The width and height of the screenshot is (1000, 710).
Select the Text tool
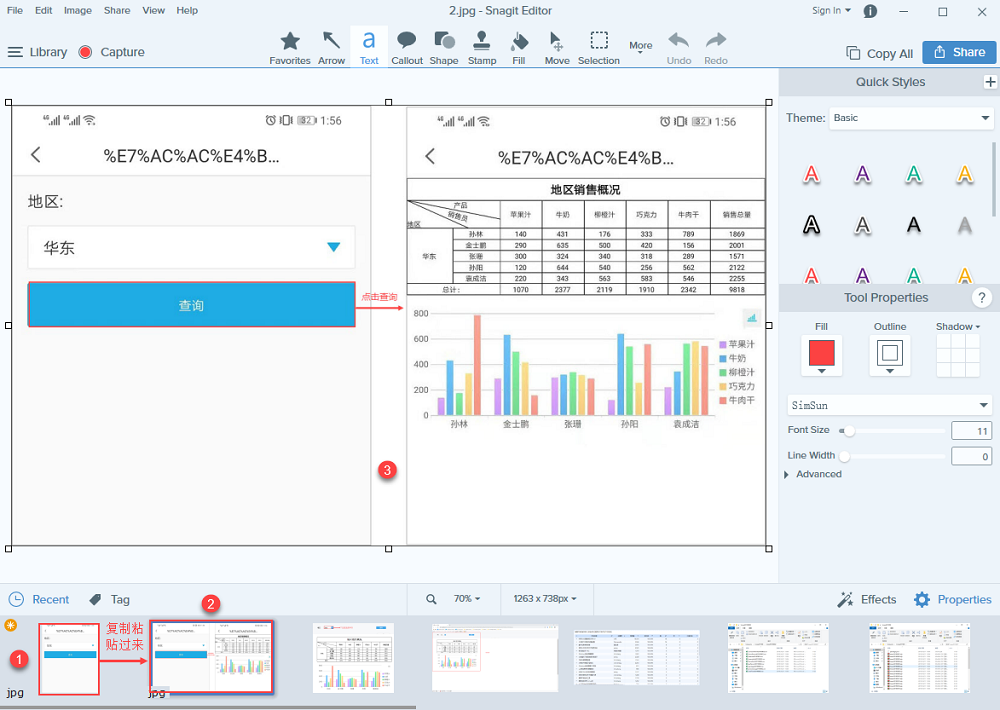pyautogui.click(x=369, y=48)
